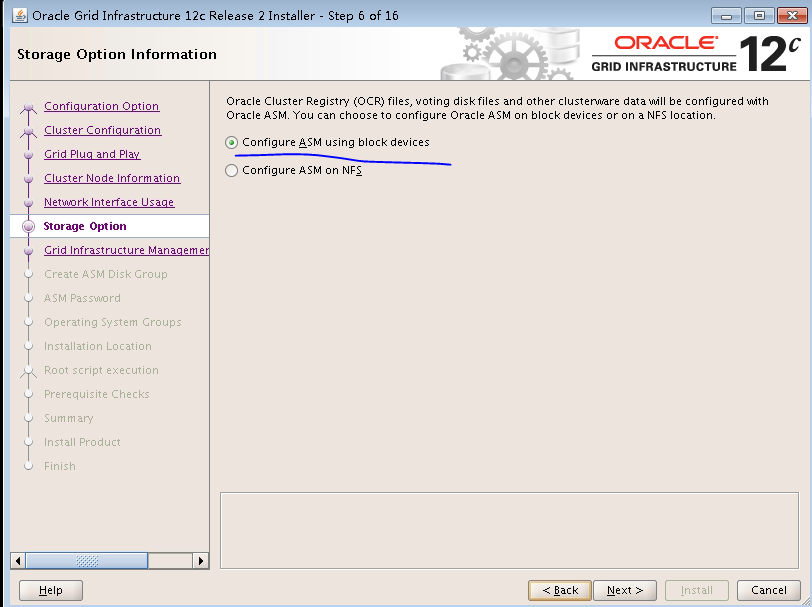Viewport: 812px width, 607px height.
Task: Click the Prerequisite Checks step text
Action: tap(97, 394)
